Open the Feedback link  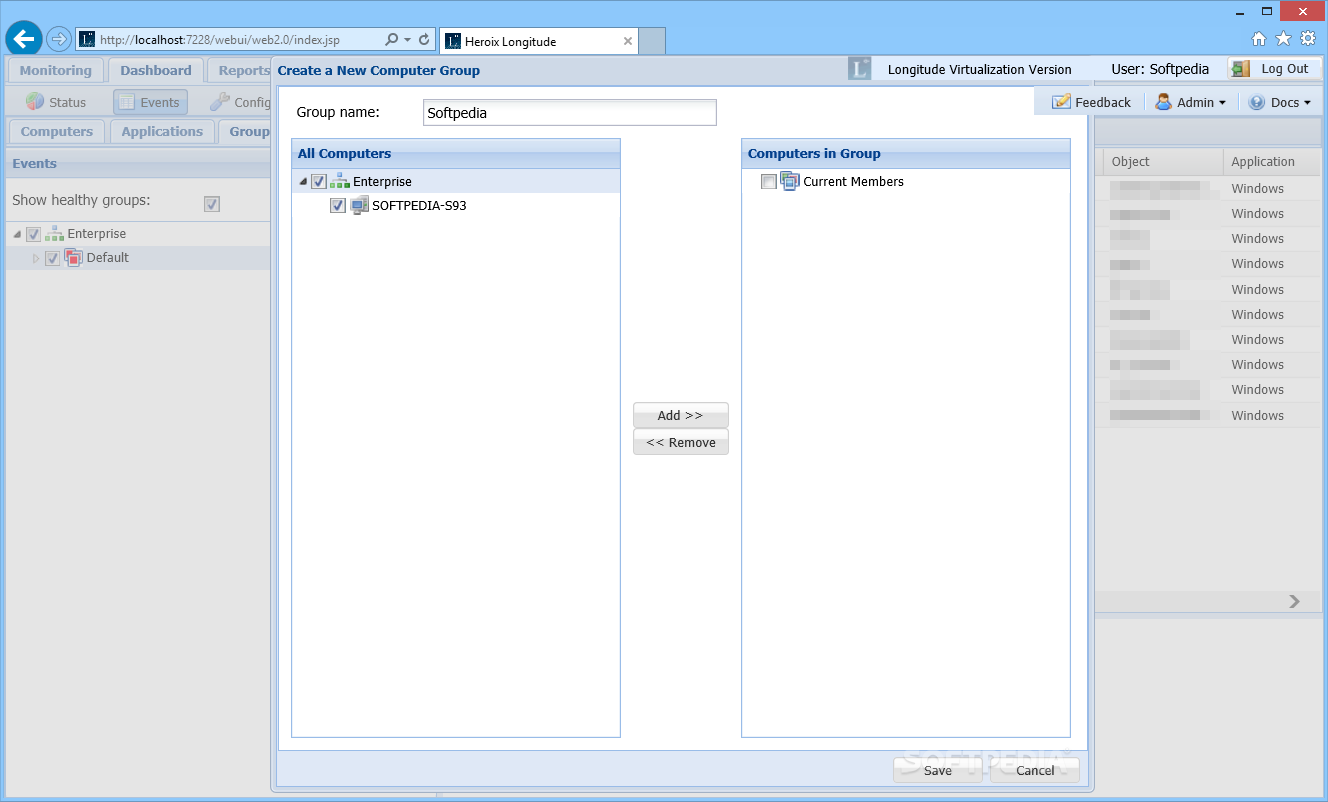pyautogui.click(x=1103, y=102)
